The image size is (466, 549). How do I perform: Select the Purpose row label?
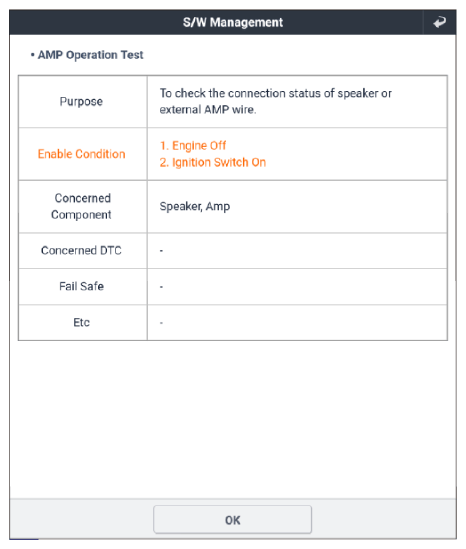click(81, 102)
